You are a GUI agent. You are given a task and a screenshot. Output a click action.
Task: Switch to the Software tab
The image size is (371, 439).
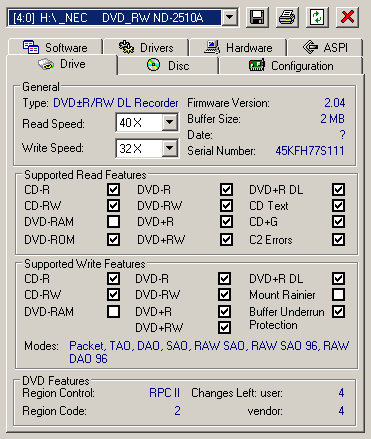[55, 47]
